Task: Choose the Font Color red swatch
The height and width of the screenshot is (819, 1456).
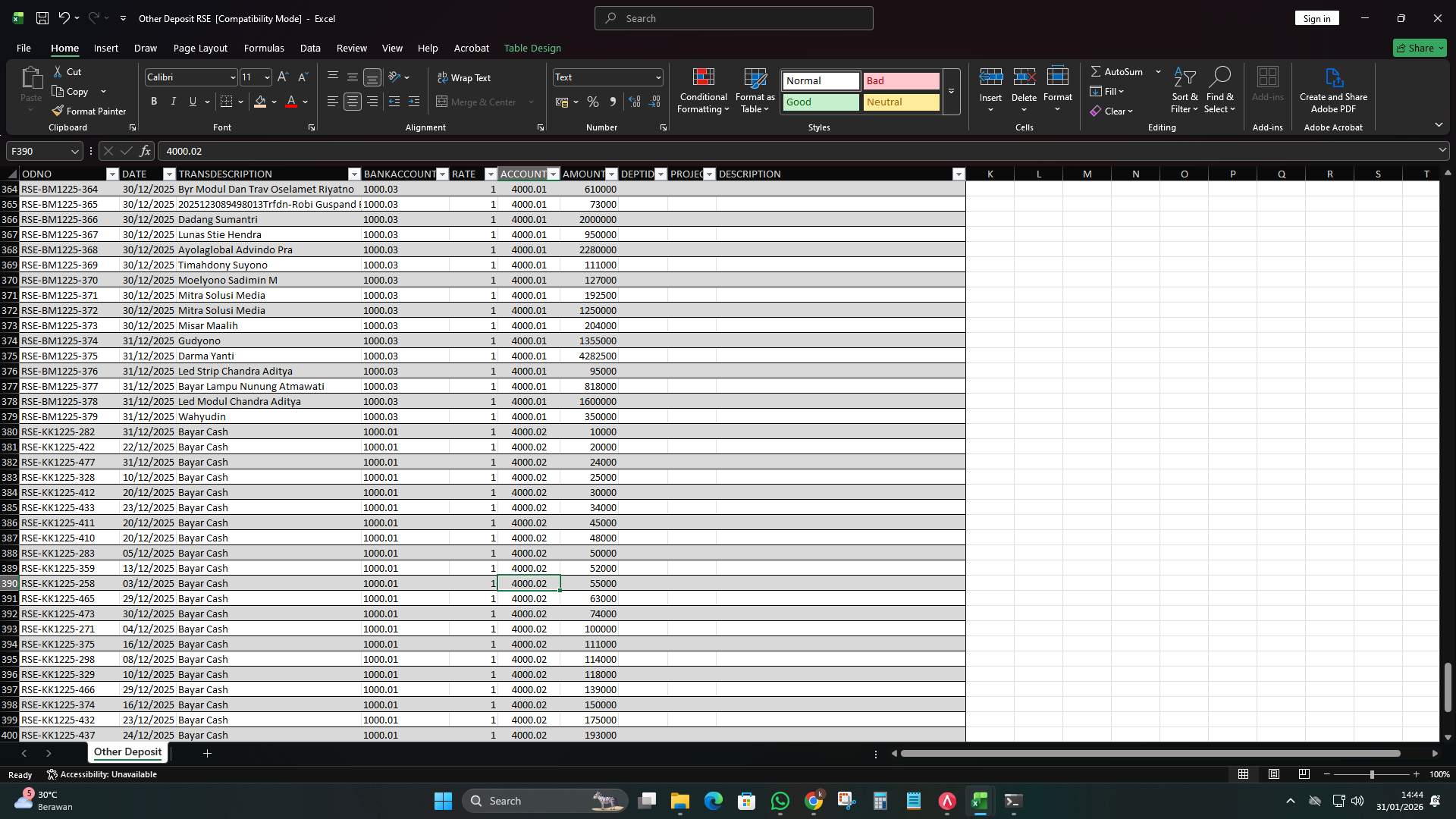Action: (292, 102)
